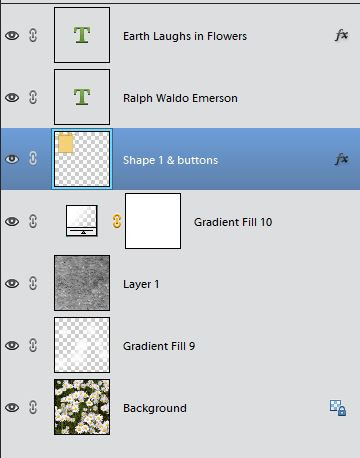Select the Shape 1 & buttons layer name
This screenshot has height=458, width=360.
170,160
